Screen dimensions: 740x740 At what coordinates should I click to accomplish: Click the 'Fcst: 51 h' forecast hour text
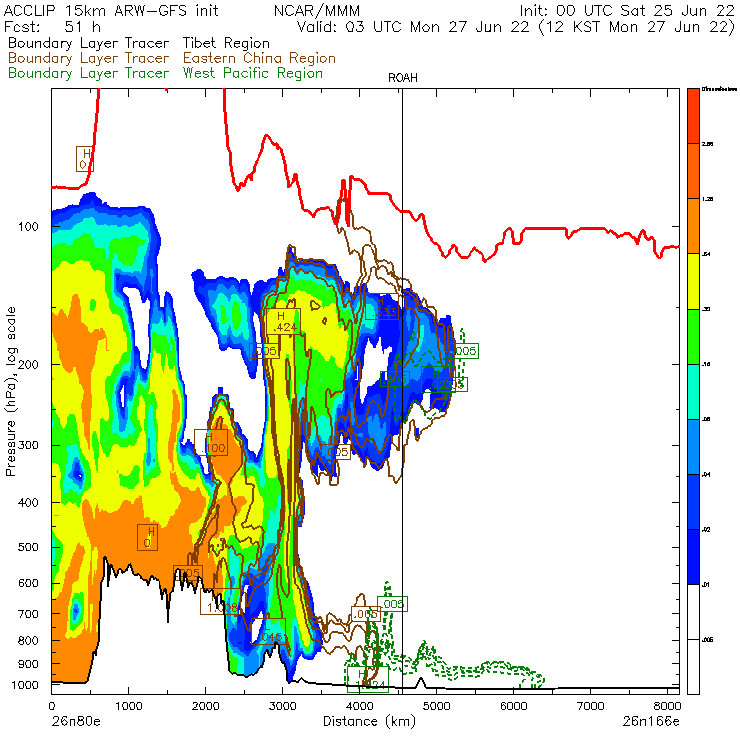click(52, 26)
